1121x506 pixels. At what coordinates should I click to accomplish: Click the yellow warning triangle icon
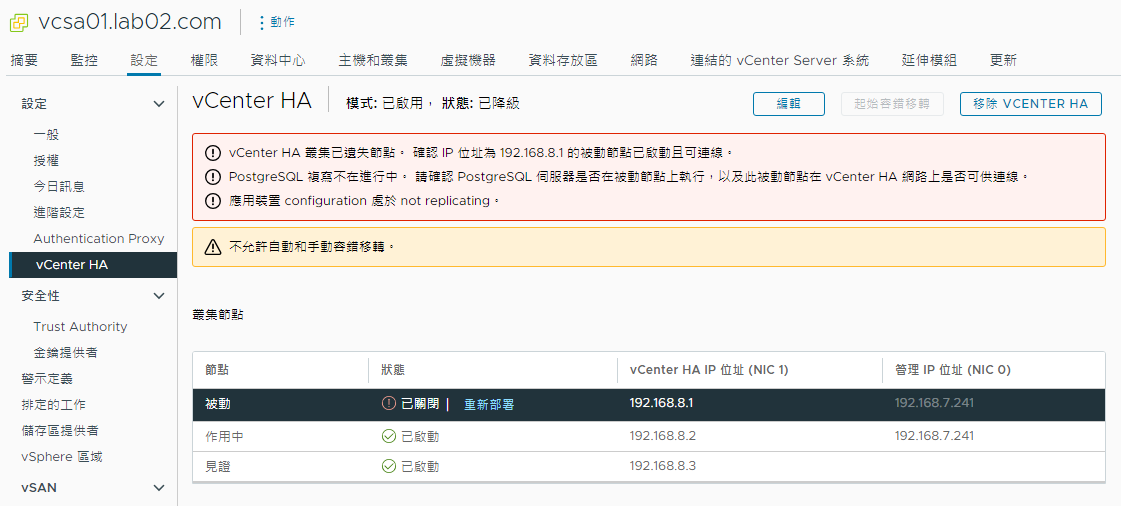pos(213,247)
